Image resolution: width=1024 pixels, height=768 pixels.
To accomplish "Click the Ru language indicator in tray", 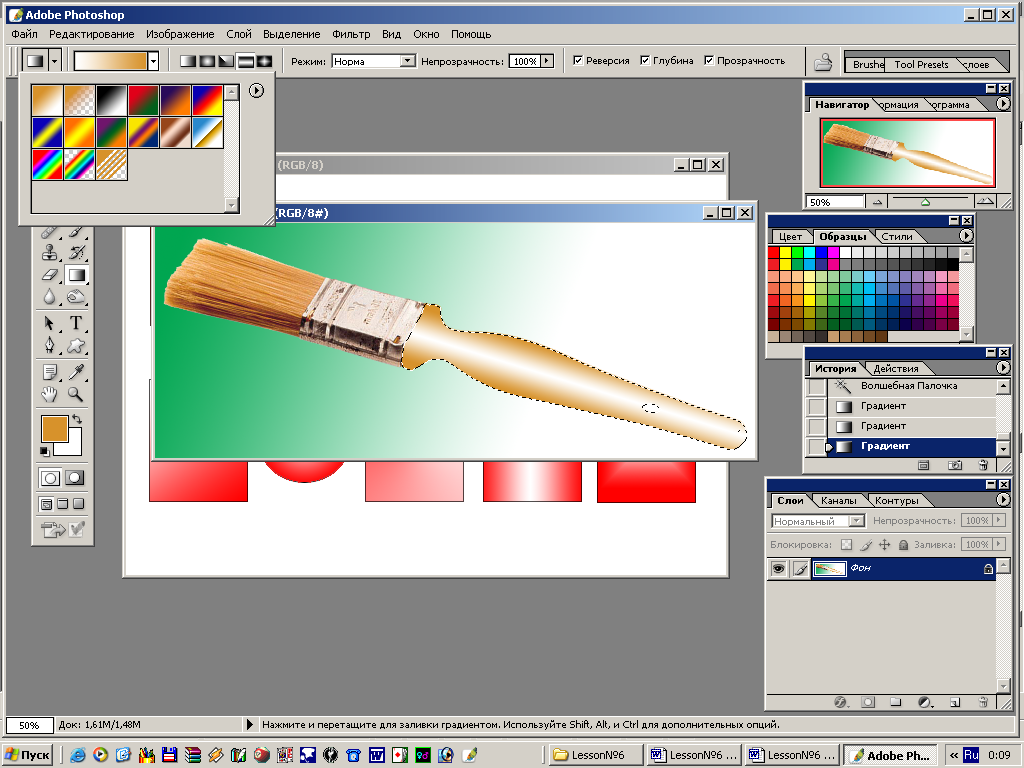I will pyautogui.click(x=971, y=755).
